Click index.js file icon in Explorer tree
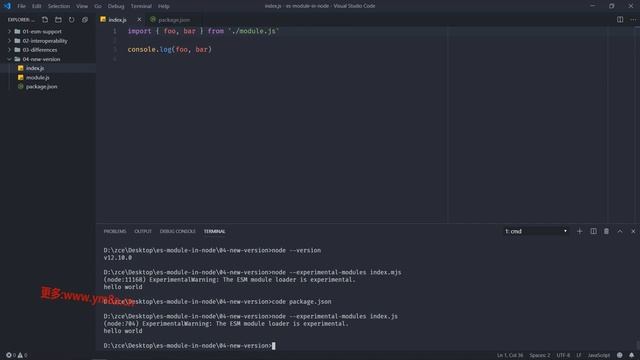 (x=20, y=68)
